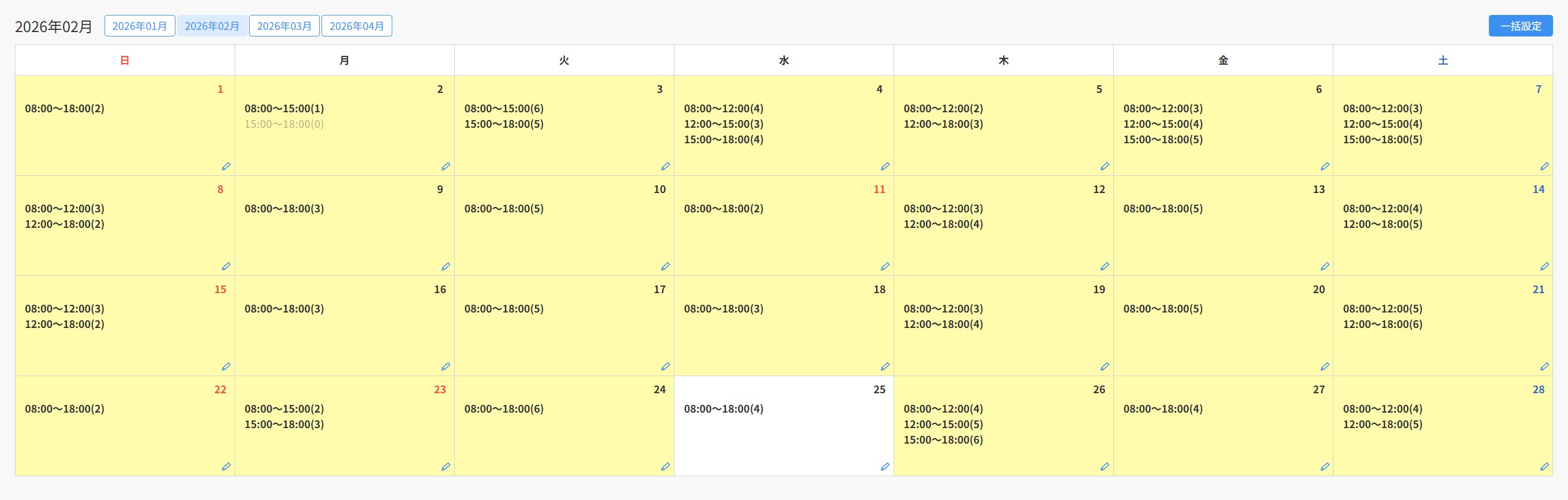
Task: Click the 15:00～18:00(6) slot on February 26
Action: tap(943, 440)
